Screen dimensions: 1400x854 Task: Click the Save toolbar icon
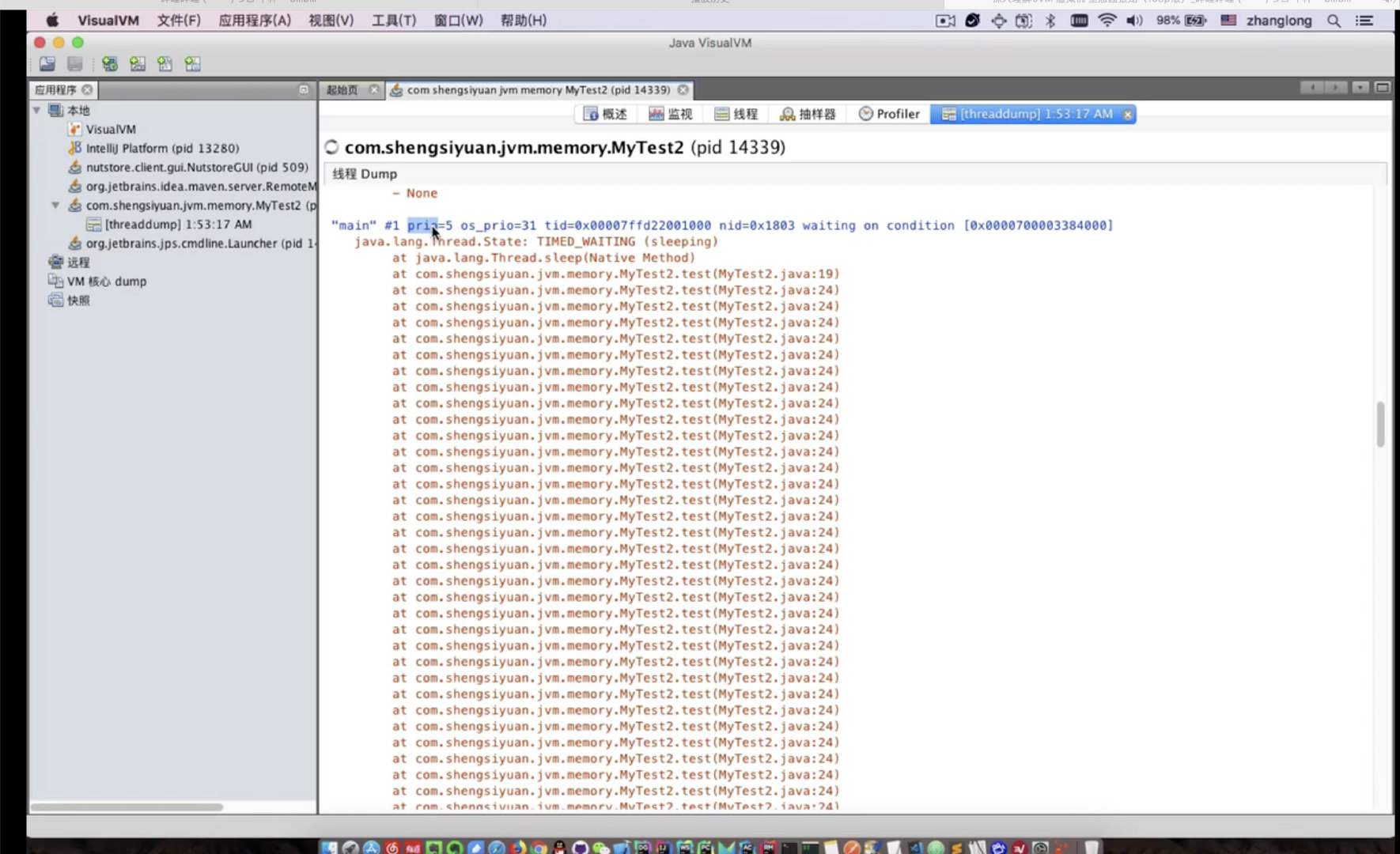[x=75, y=64]
